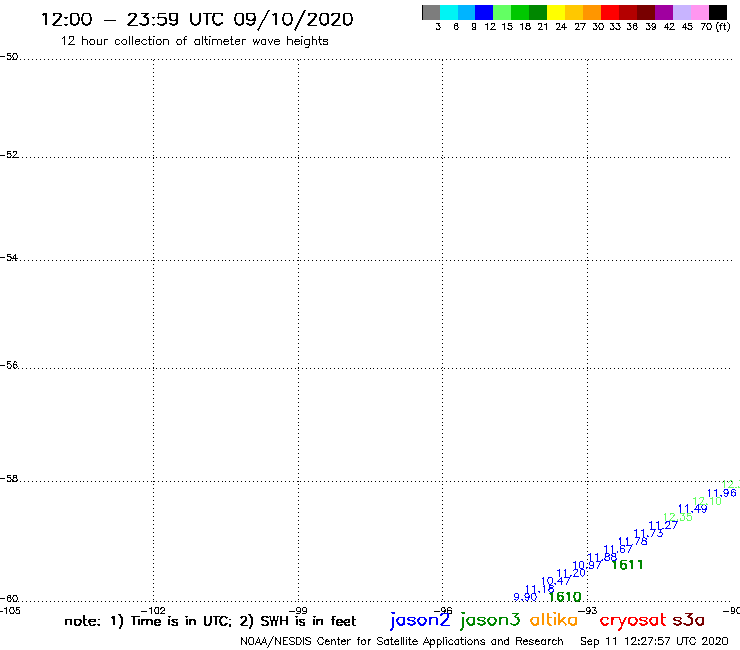Click the '9.90' wave height value
740x650 pixels.
pos(525,597)
